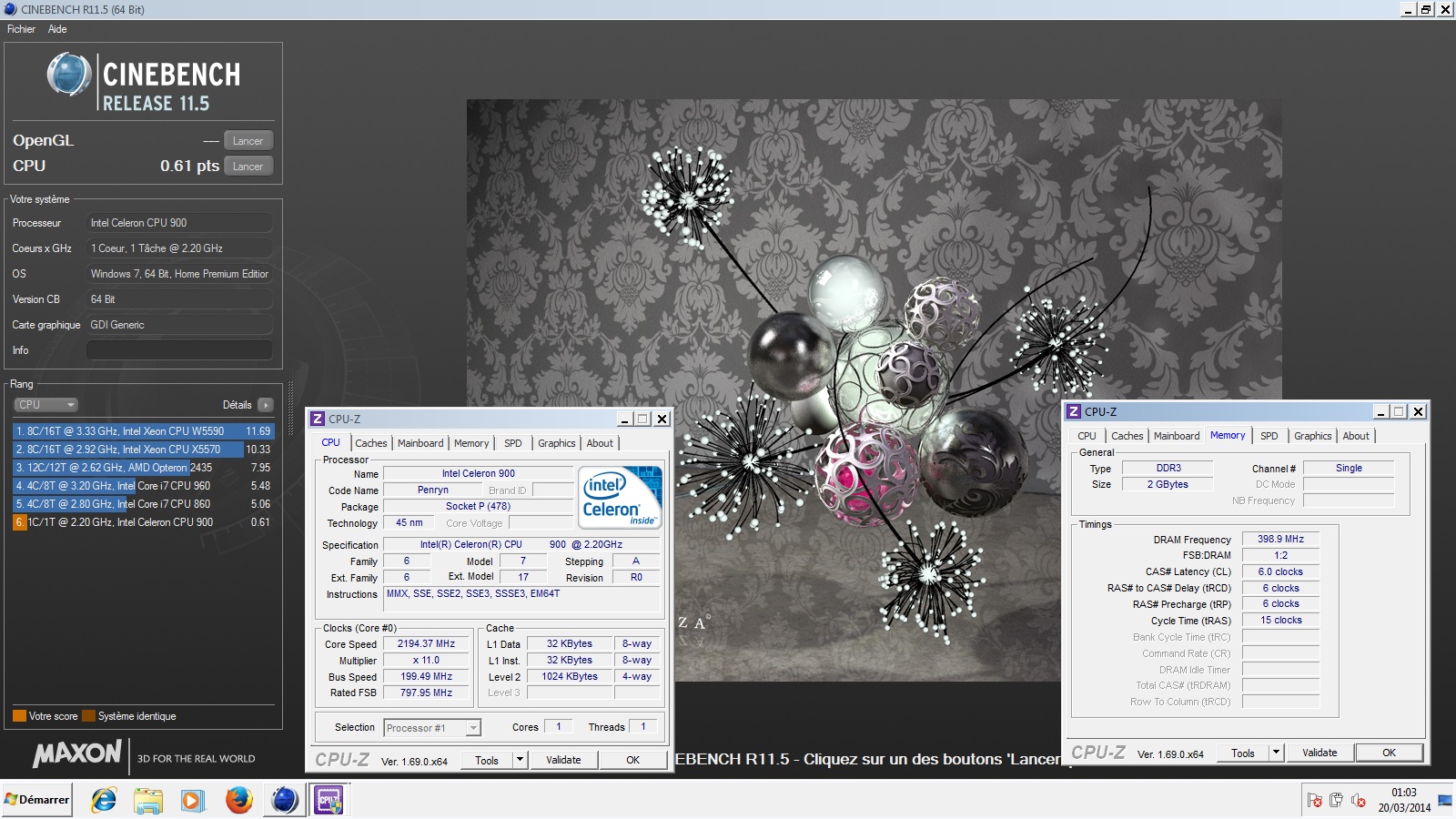Select rank 1 Xeon W5590 row
Viewport: 1456px width, 819px height.
(x=143, y=431)
